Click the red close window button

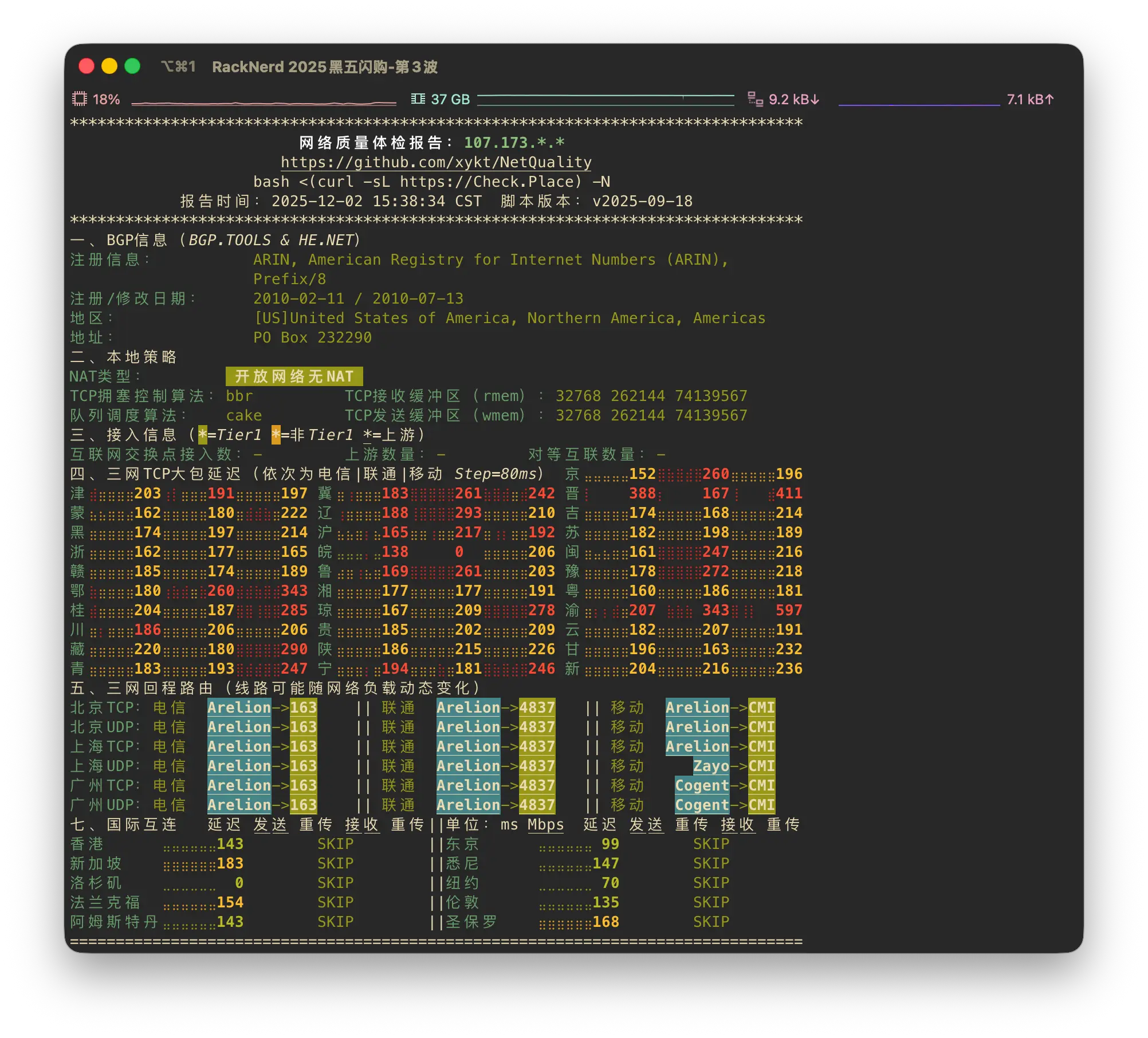pyautogui.click(x=87, y=66)
